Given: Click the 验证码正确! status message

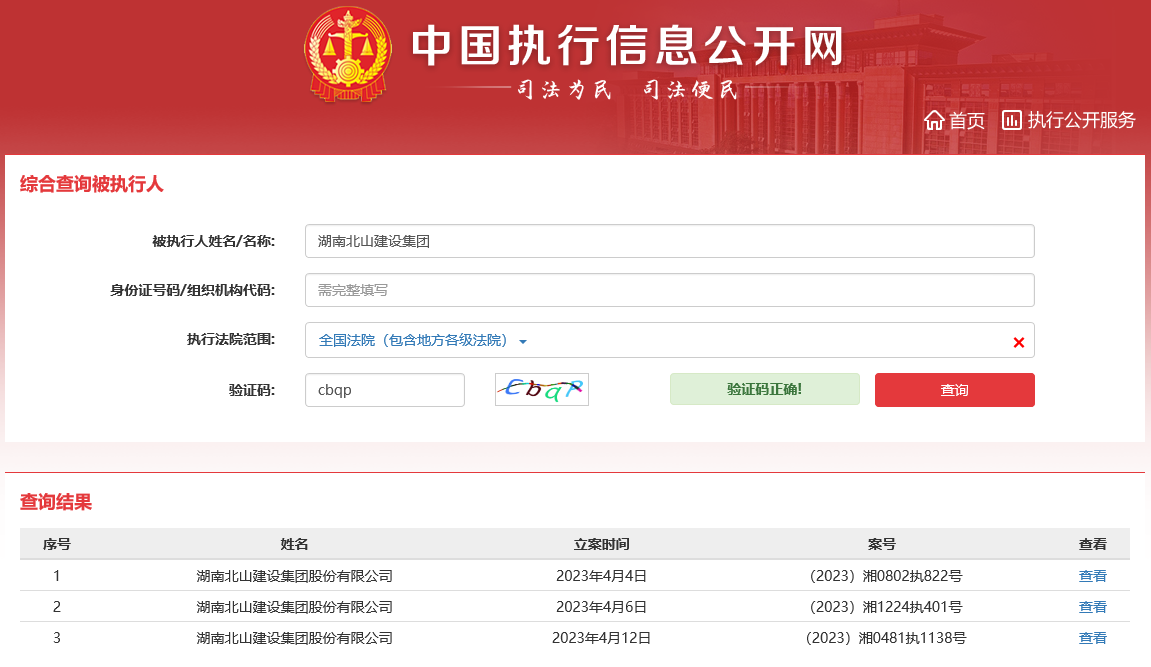Looking at the screenshot, I should click(764, 389).
